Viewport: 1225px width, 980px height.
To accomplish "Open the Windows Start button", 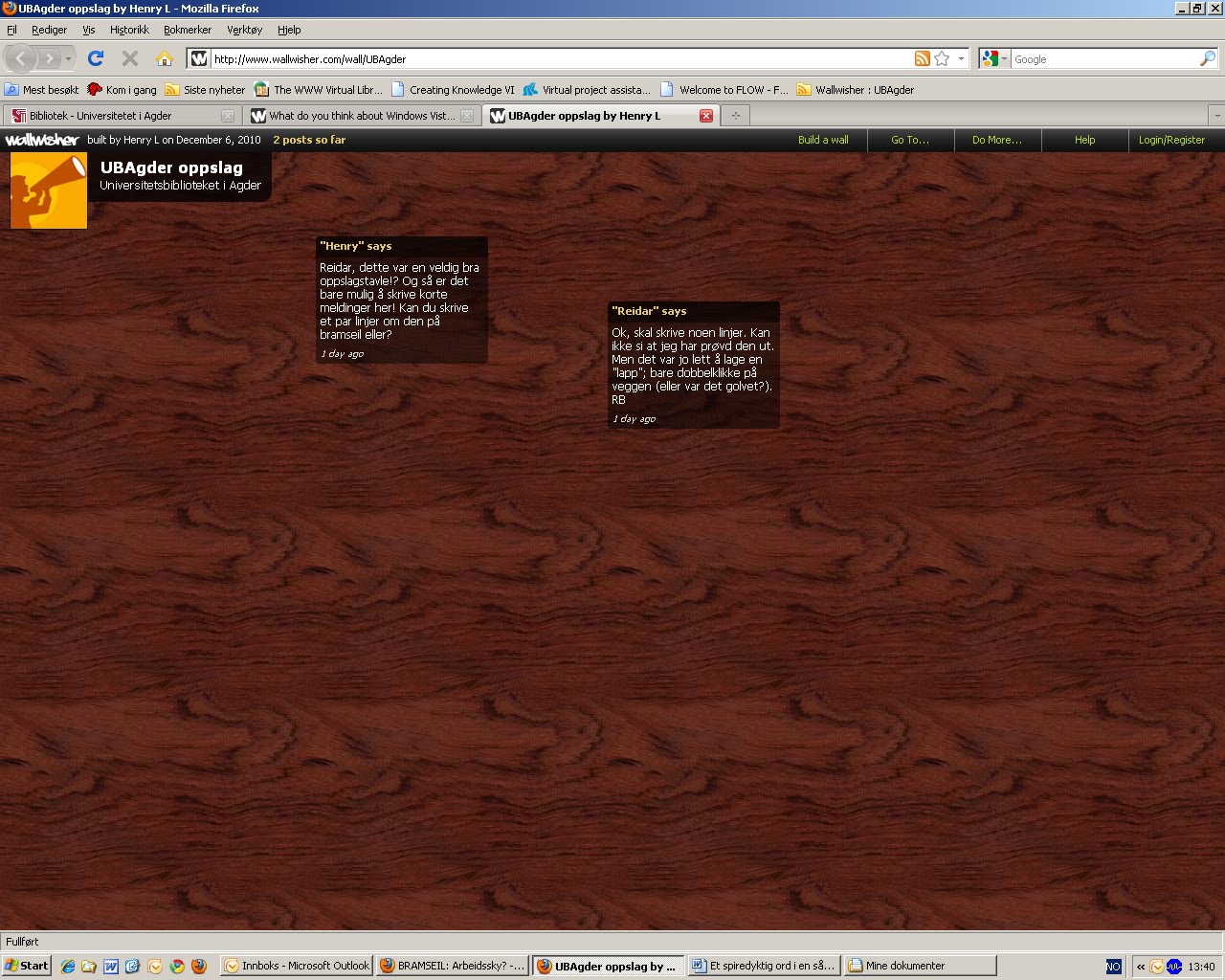I will [26, 966].
